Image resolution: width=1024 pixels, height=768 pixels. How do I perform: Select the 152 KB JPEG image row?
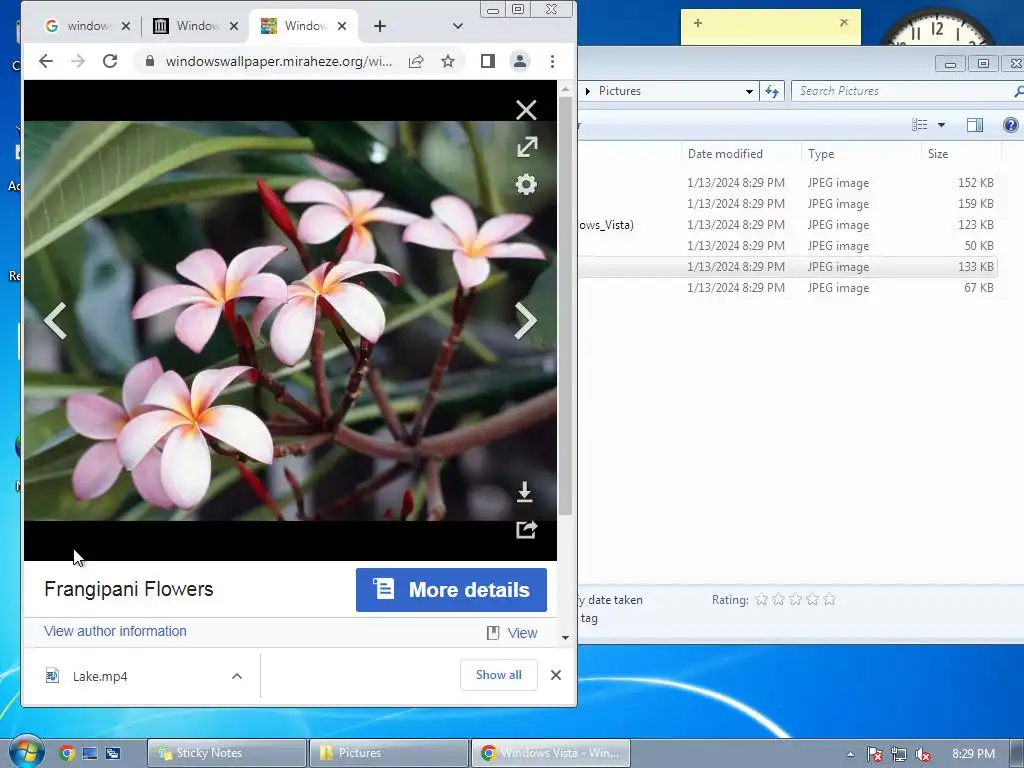[x=787, y=183]
